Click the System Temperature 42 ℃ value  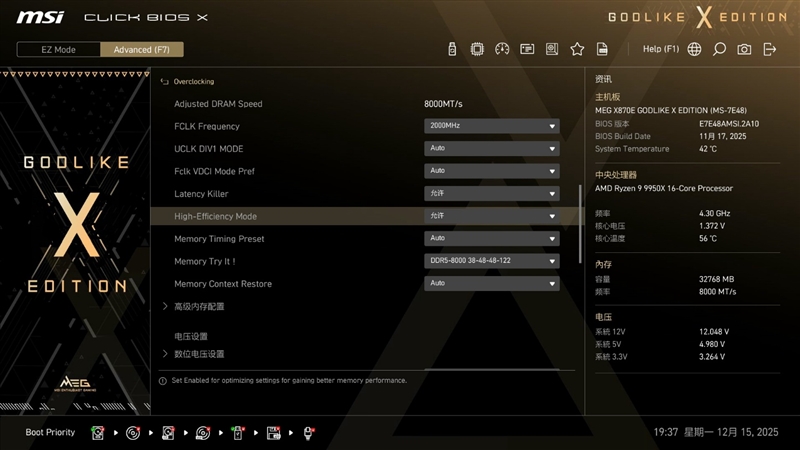tap(708, 149)
